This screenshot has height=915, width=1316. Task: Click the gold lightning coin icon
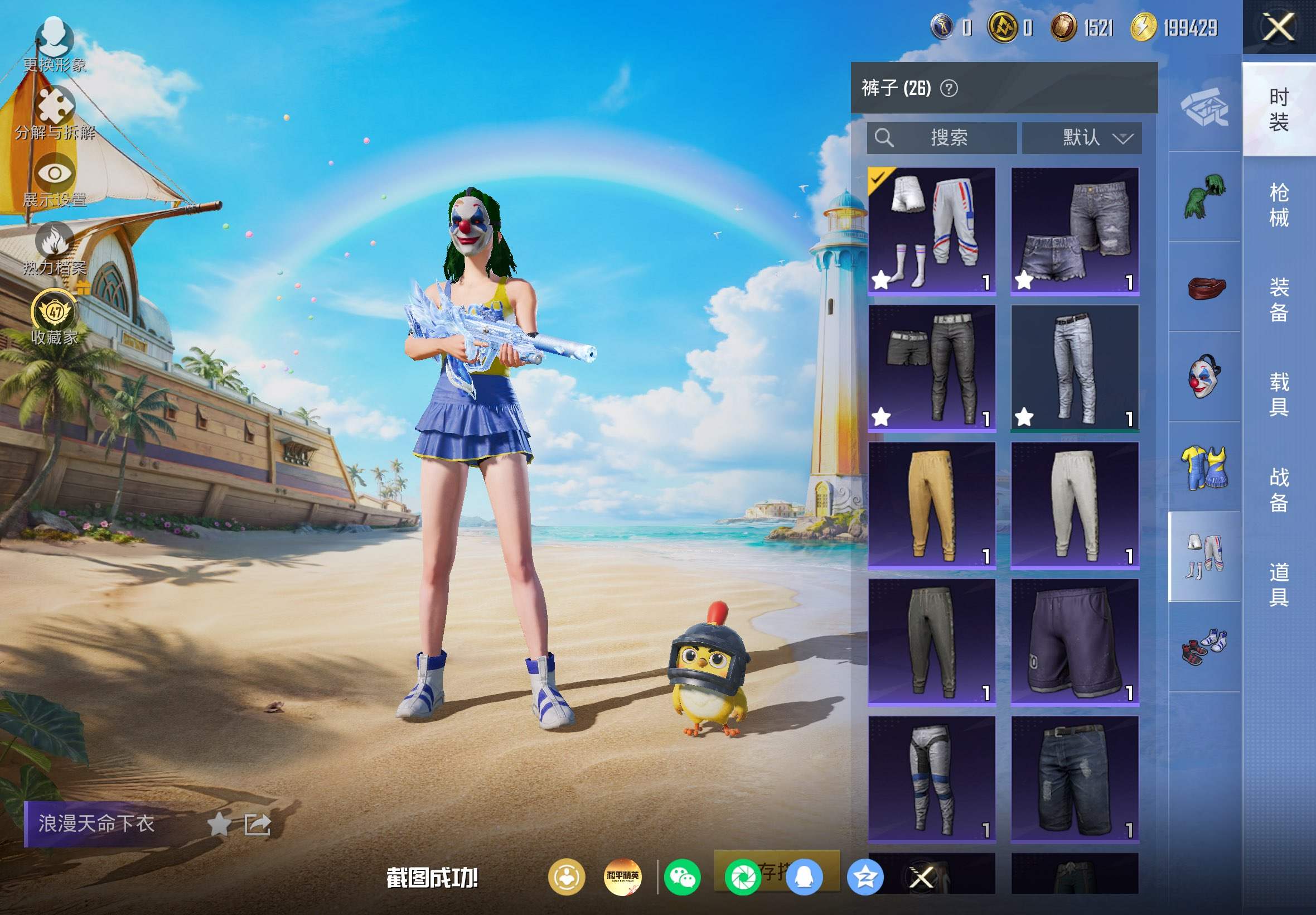point(1144,27)
